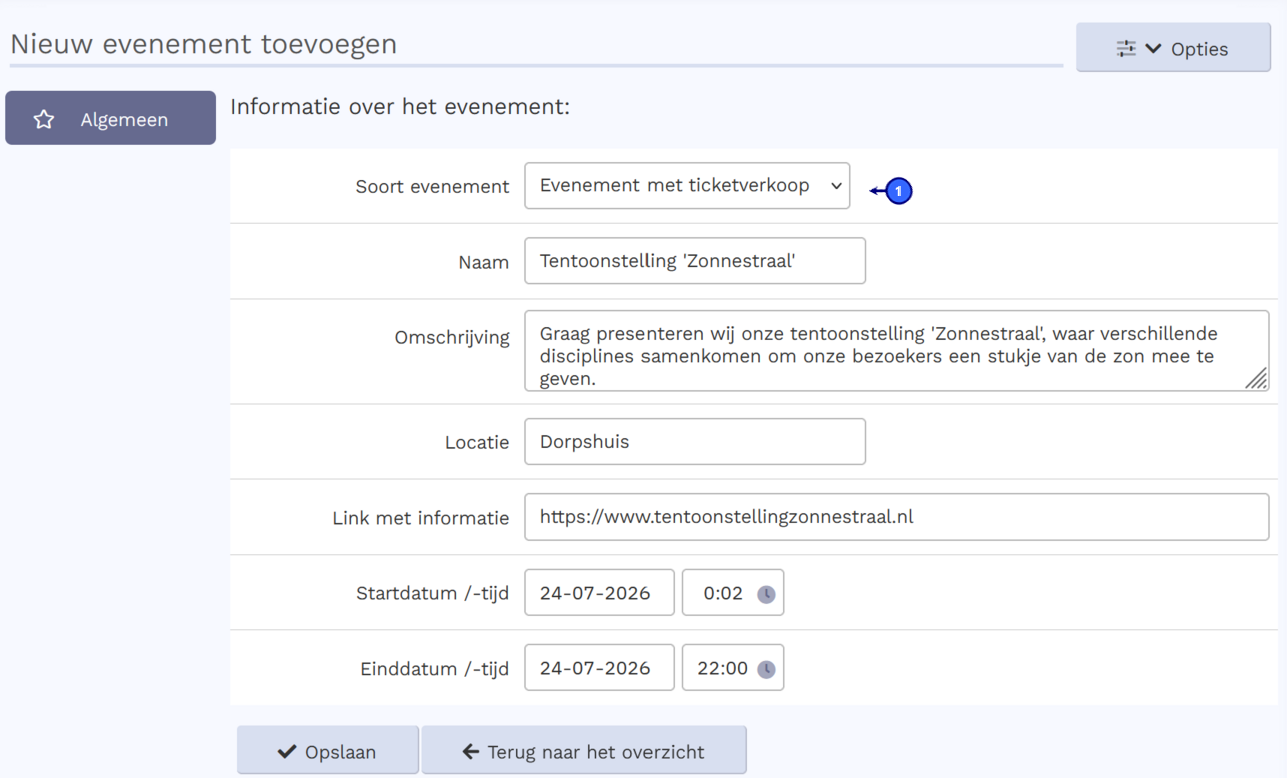1287x778 pixels.
Task: Click into the Omschrijving text area
Action: (897, 350)
